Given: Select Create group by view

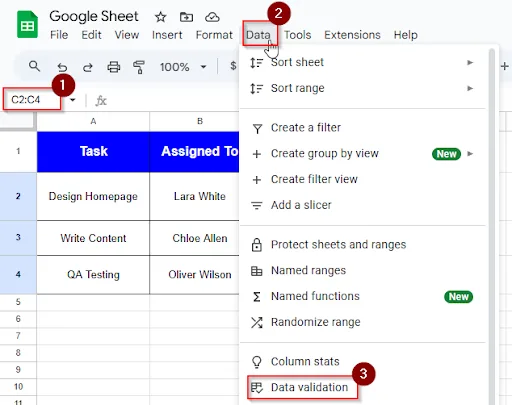Looking at the screenshot, I should (362, 154).
